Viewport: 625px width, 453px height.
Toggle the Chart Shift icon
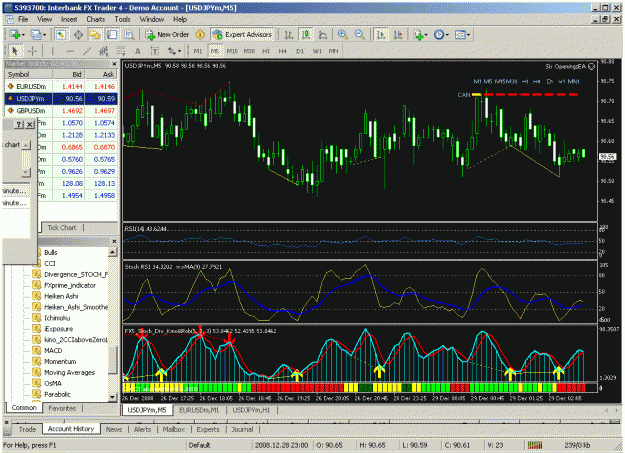[x=398, y=35]
